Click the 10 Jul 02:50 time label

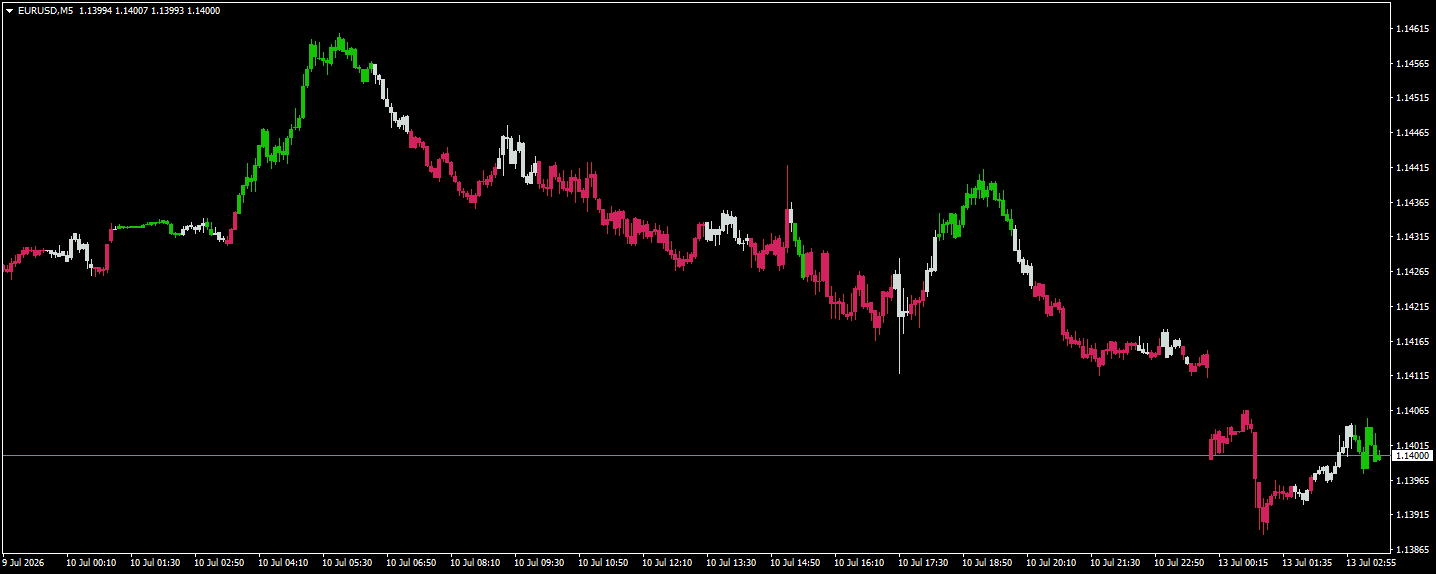(x=219, y=563)
